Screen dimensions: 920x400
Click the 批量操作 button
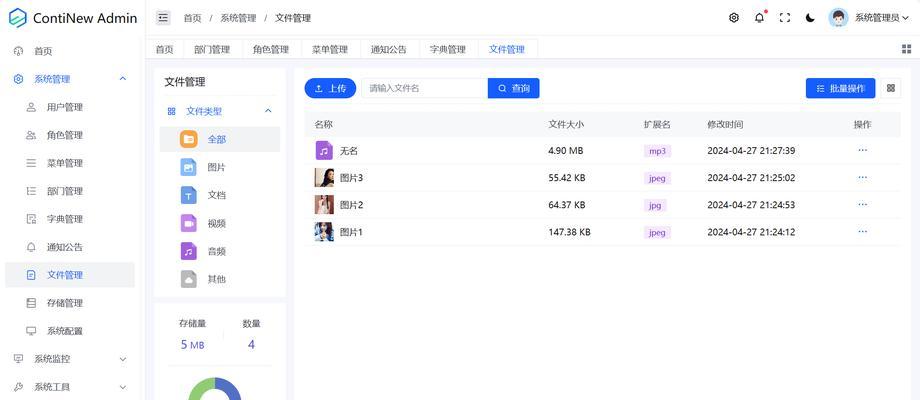[840, 88]
